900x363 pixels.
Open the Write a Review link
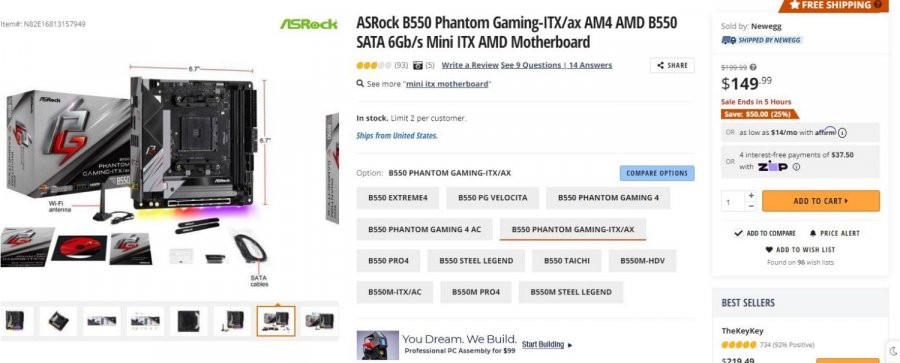coord(470,65)
